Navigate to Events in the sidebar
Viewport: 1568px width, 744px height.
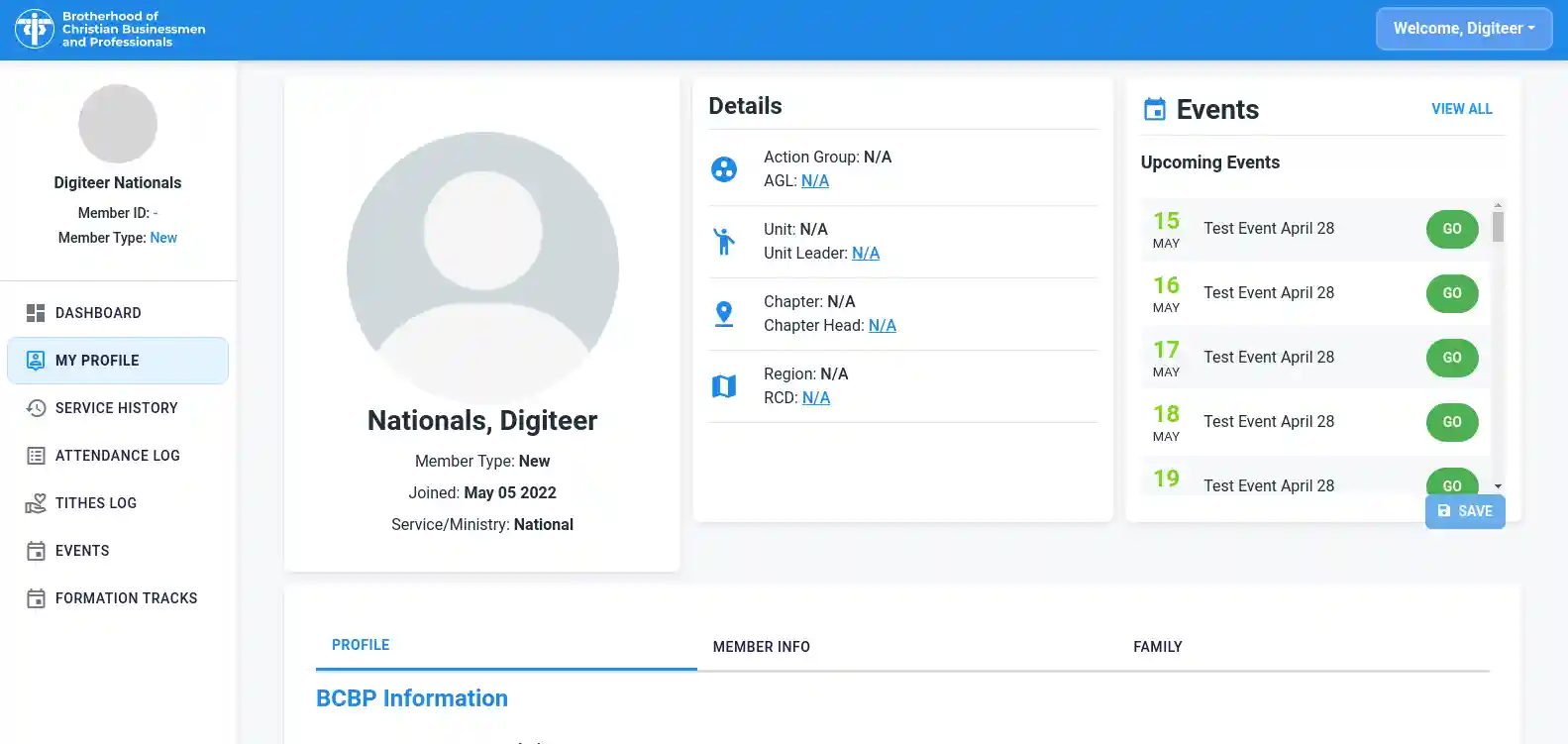click(118, 551)
